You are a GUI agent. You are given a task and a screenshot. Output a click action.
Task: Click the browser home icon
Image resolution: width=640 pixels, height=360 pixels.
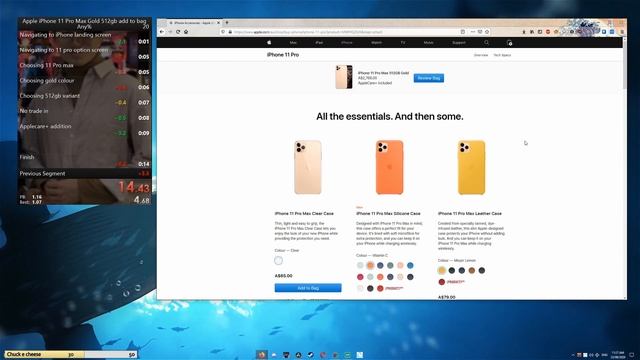point(186,32)
